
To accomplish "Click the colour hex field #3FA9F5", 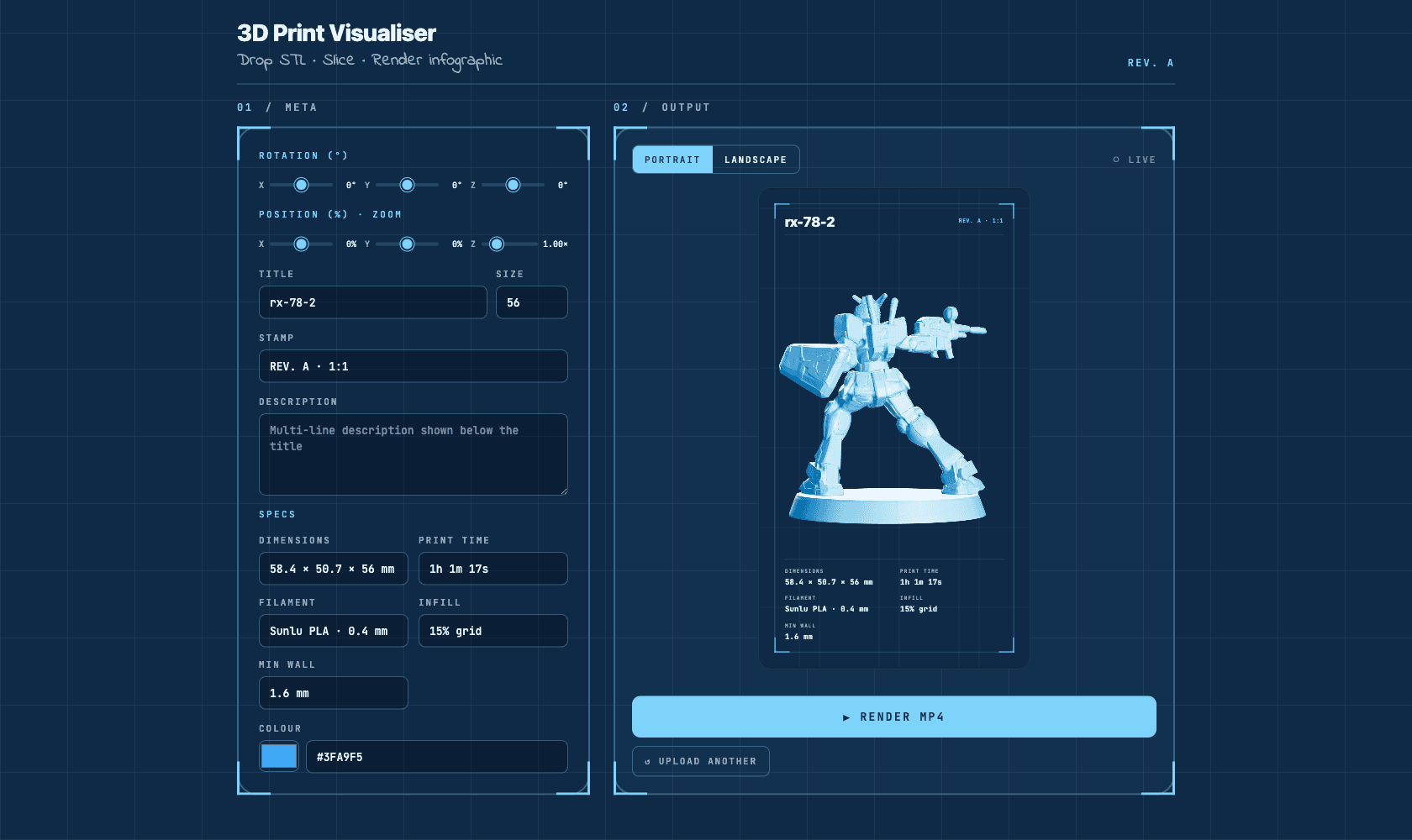I will [437, 757].
